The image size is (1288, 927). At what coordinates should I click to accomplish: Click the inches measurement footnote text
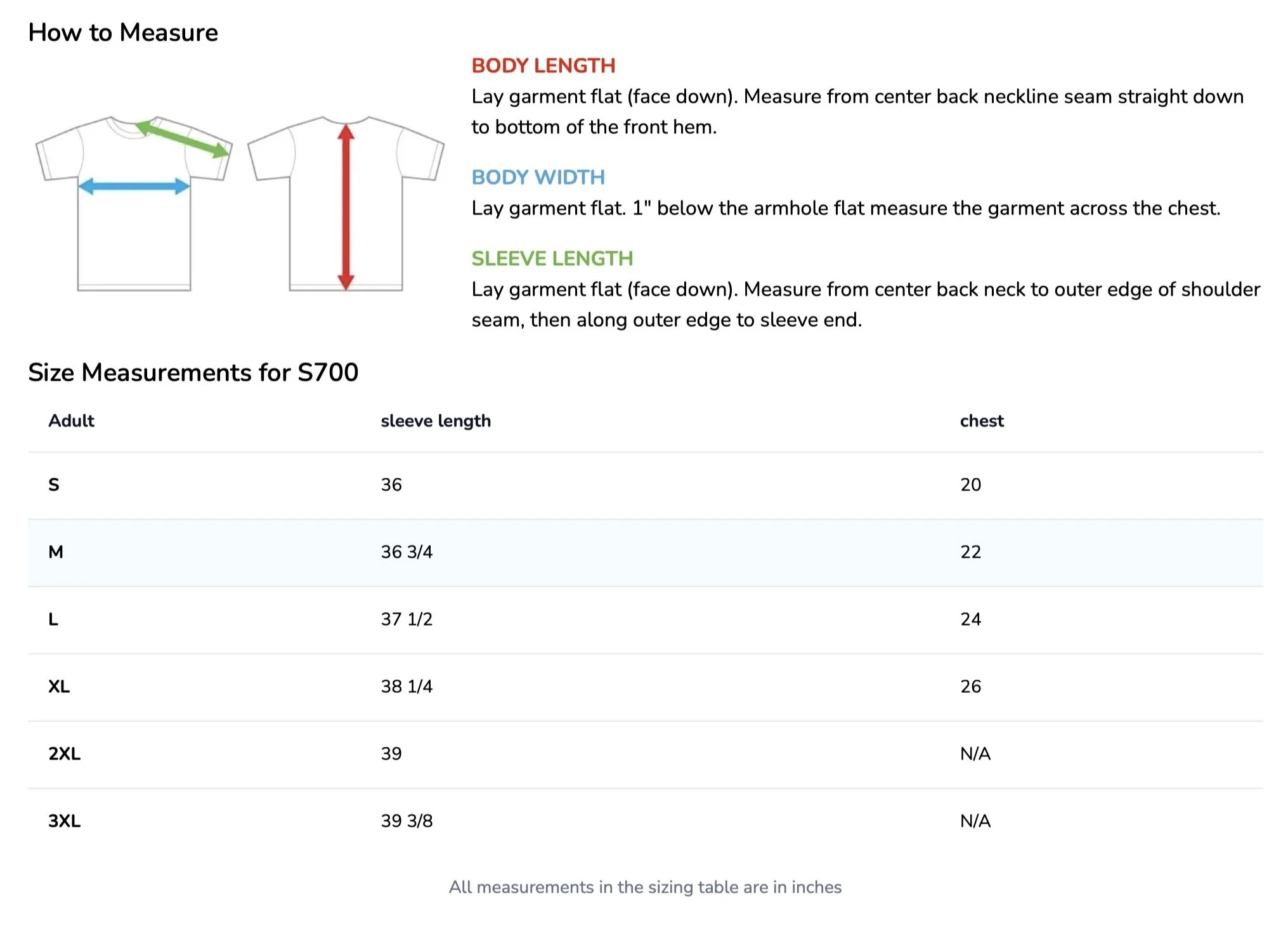tap(645, 887)
